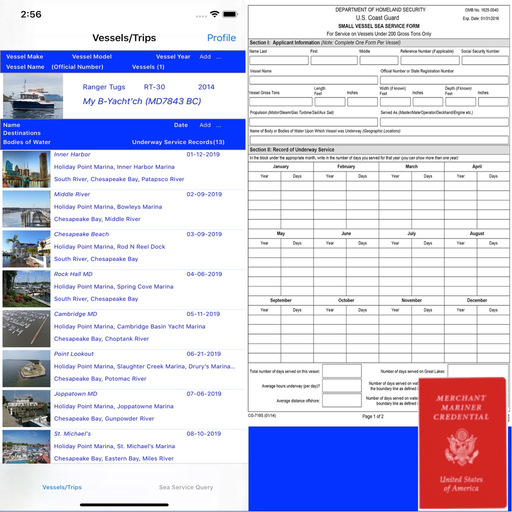The image size is (512, 512).
Task: Click 'Chesapeake Bay, Middle River' waters text
Action: pos(97,219)
